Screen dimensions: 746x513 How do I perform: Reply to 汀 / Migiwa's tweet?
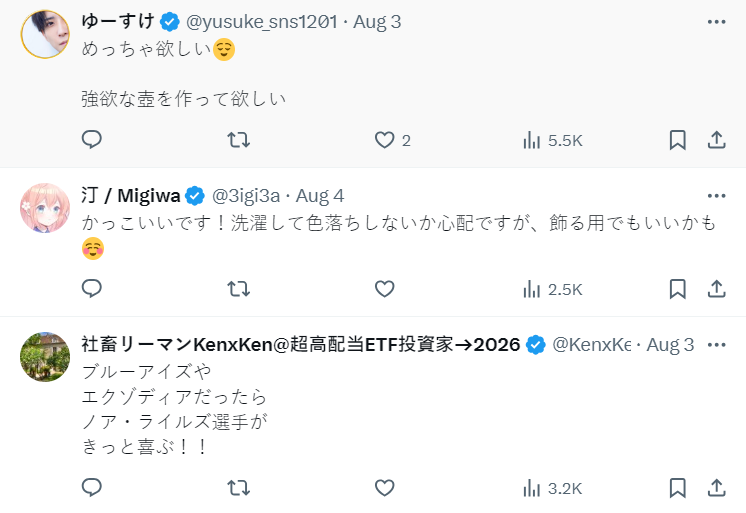pyautogui.click(x=92, y=289)
